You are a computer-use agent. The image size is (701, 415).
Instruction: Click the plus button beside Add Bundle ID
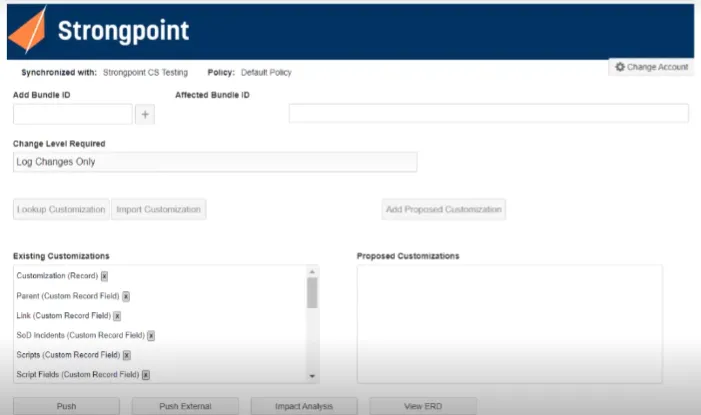click(x=145, y=114)
